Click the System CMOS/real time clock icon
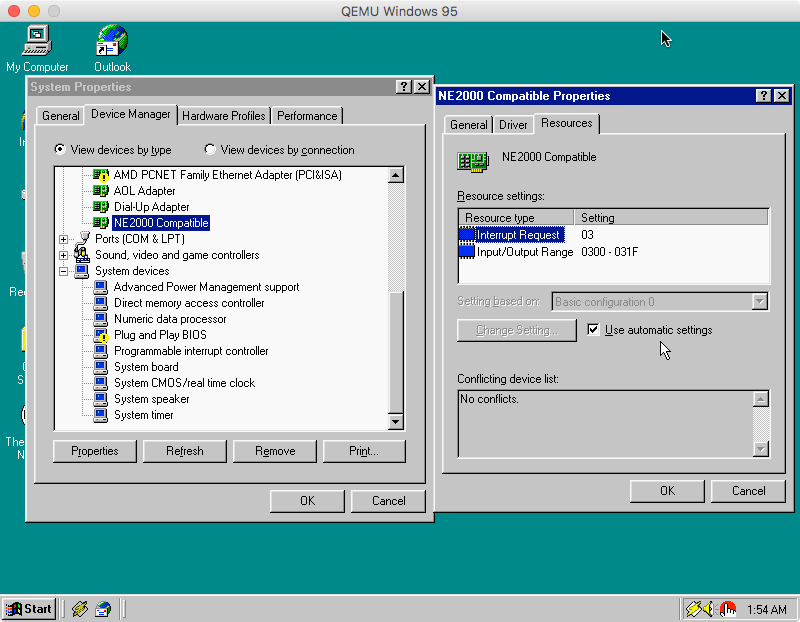The height and width of the screenshot is (622, 800). coord(101,383)
